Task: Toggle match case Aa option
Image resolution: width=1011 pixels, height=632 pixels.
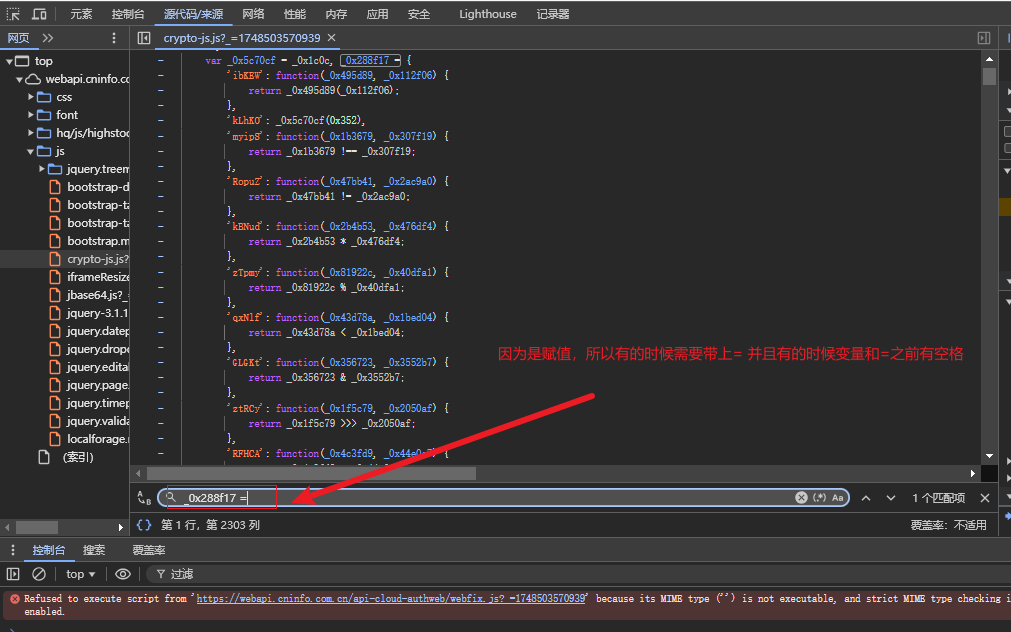Action: tap(838, 498)
